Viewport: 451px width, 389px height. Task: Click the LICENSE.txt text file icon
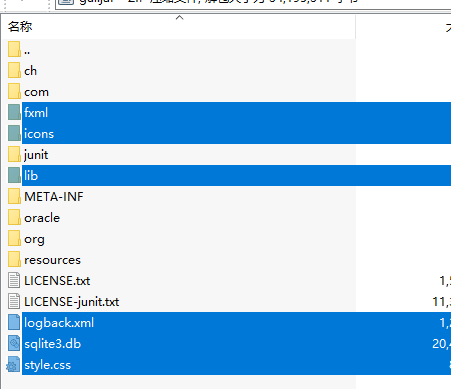[14, 280]
